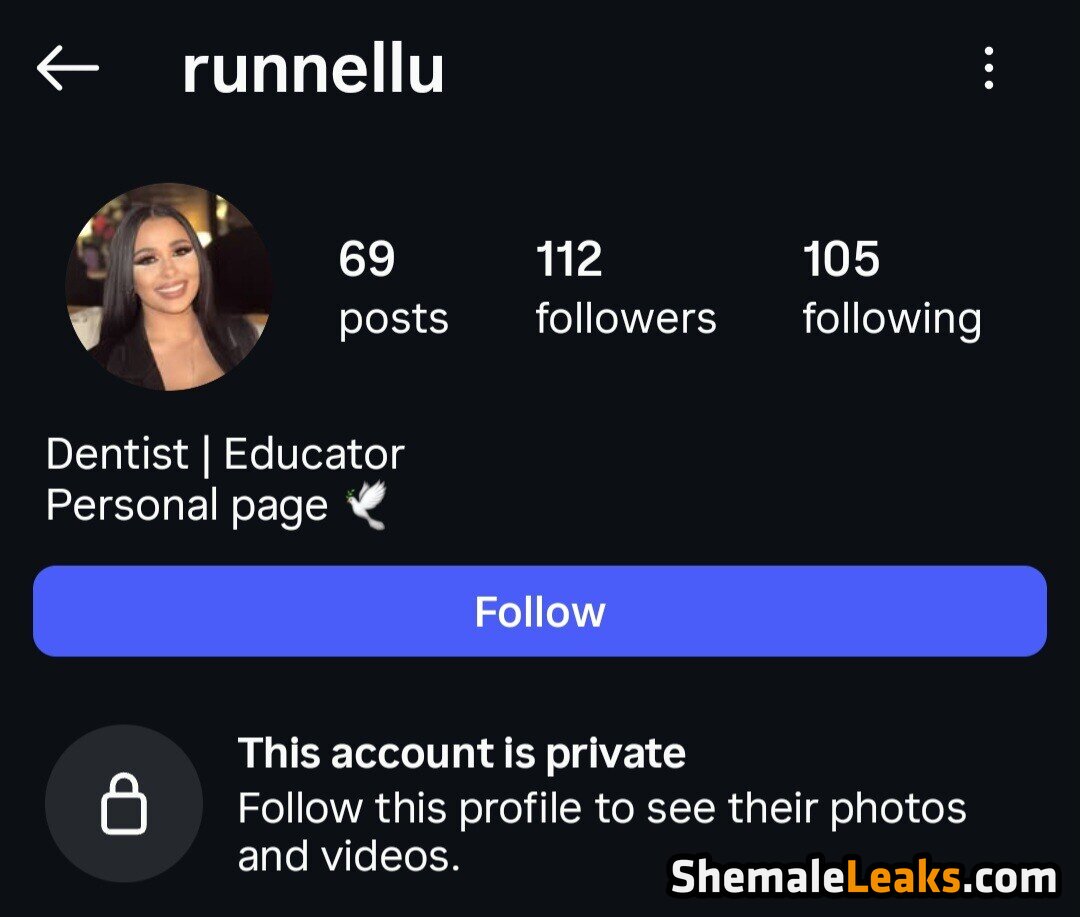The width and height of the screenshot is (1080, 917).
Task: Go back using the left arrow
Action: coord(68,68)
